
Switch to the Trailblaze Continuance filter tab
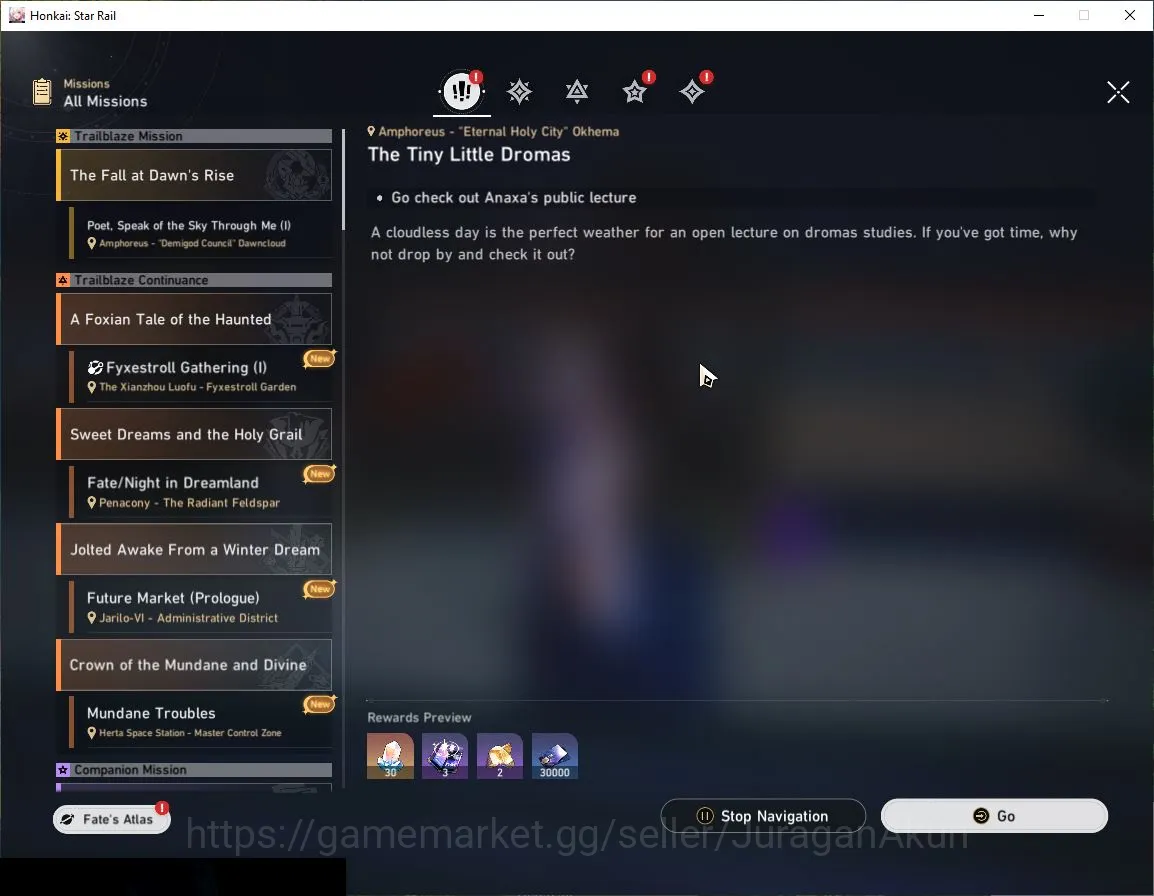[577, 91]
